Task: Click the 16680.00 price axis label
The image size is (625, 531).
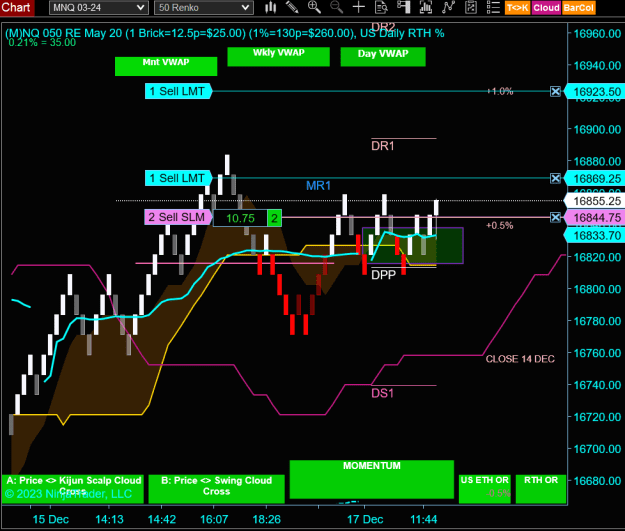Action: tap(597, 481)
